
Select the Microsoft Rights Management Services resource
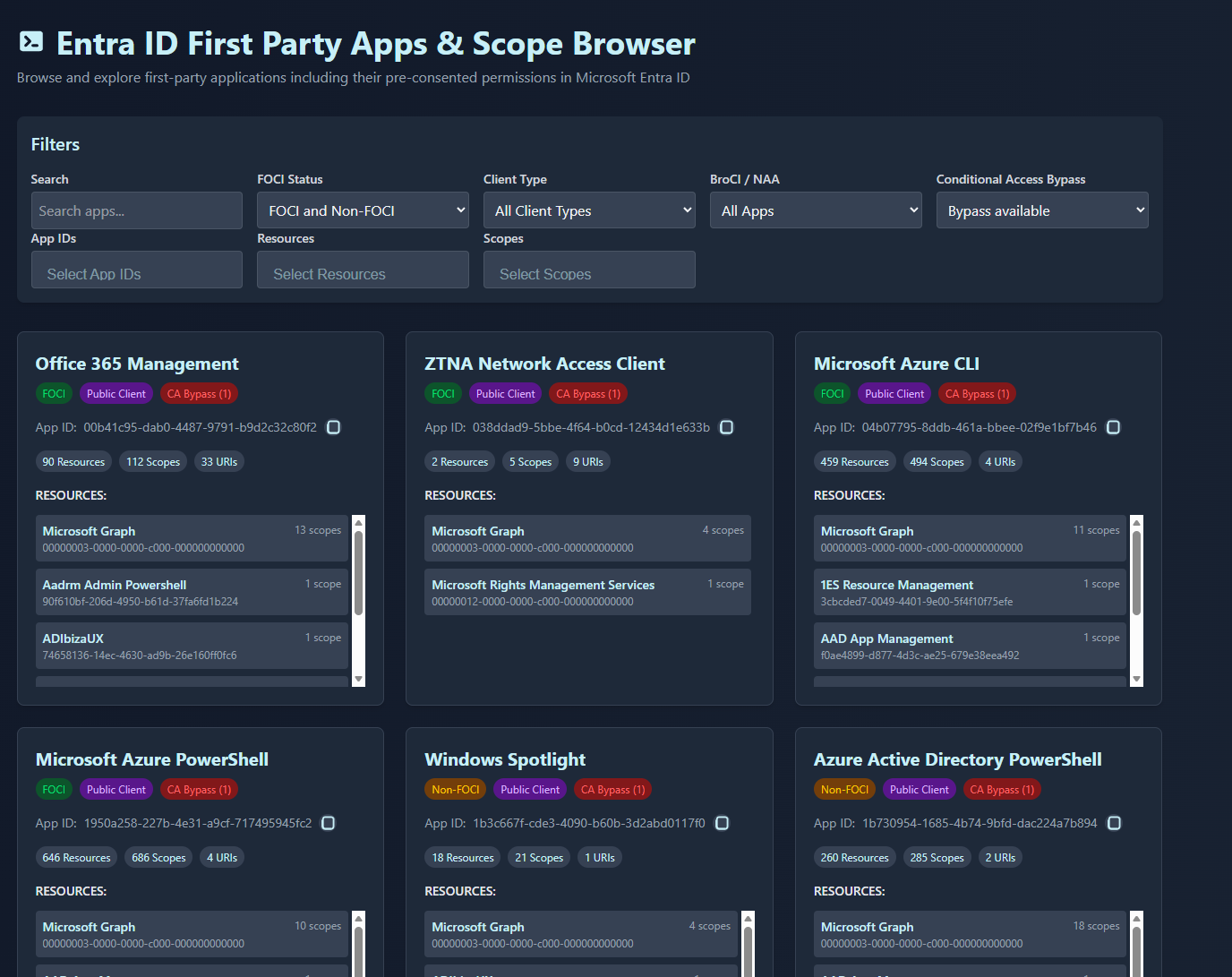[x=587, y=592]
